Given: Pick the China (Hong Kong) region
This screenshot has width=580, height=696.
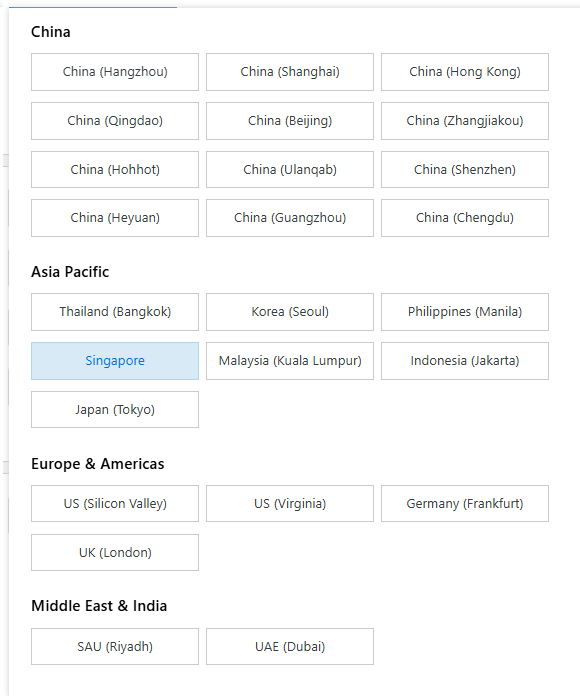Looking at the screenshot, I should [x=465, y=72].
